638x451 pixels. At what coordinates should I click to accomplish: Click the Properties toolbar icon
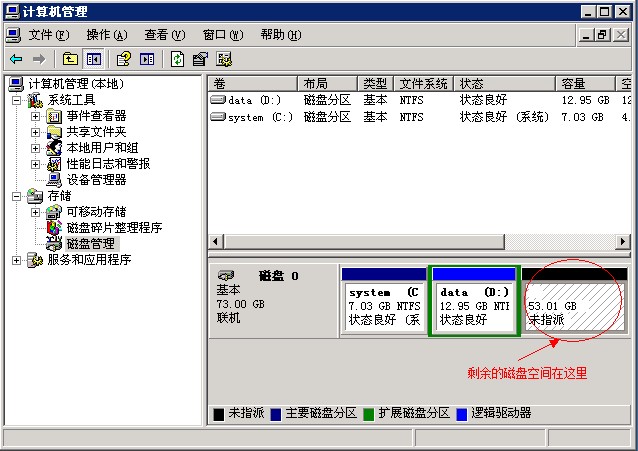click(200, 59)
